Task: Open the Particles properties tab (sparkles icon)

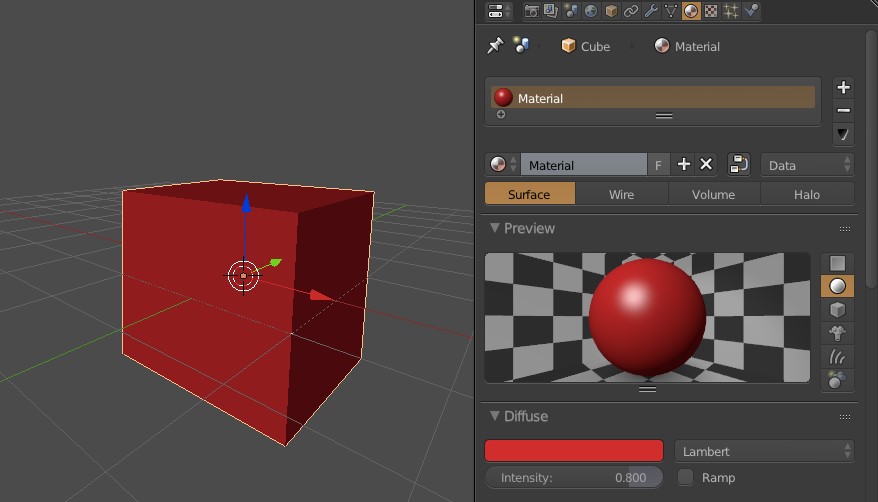Action: coord(731,11)
